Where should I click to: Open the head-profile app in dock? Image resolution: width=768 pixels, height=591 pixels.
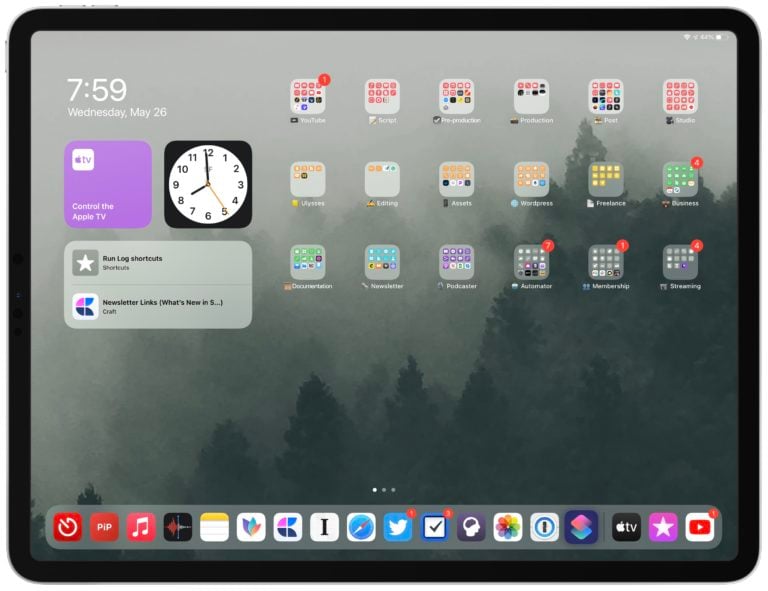pyautogui.click(x=471, y=527)
